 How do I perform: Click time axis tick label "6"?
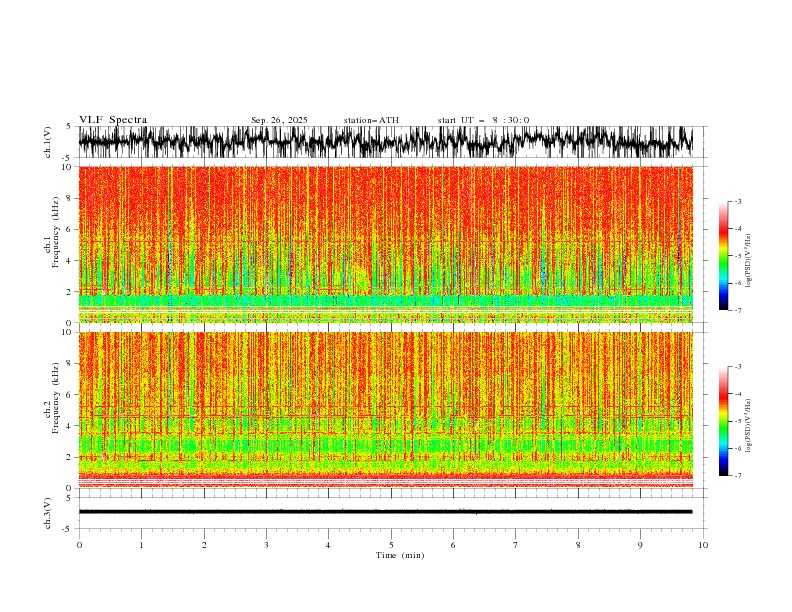click(x=453, y=545)
